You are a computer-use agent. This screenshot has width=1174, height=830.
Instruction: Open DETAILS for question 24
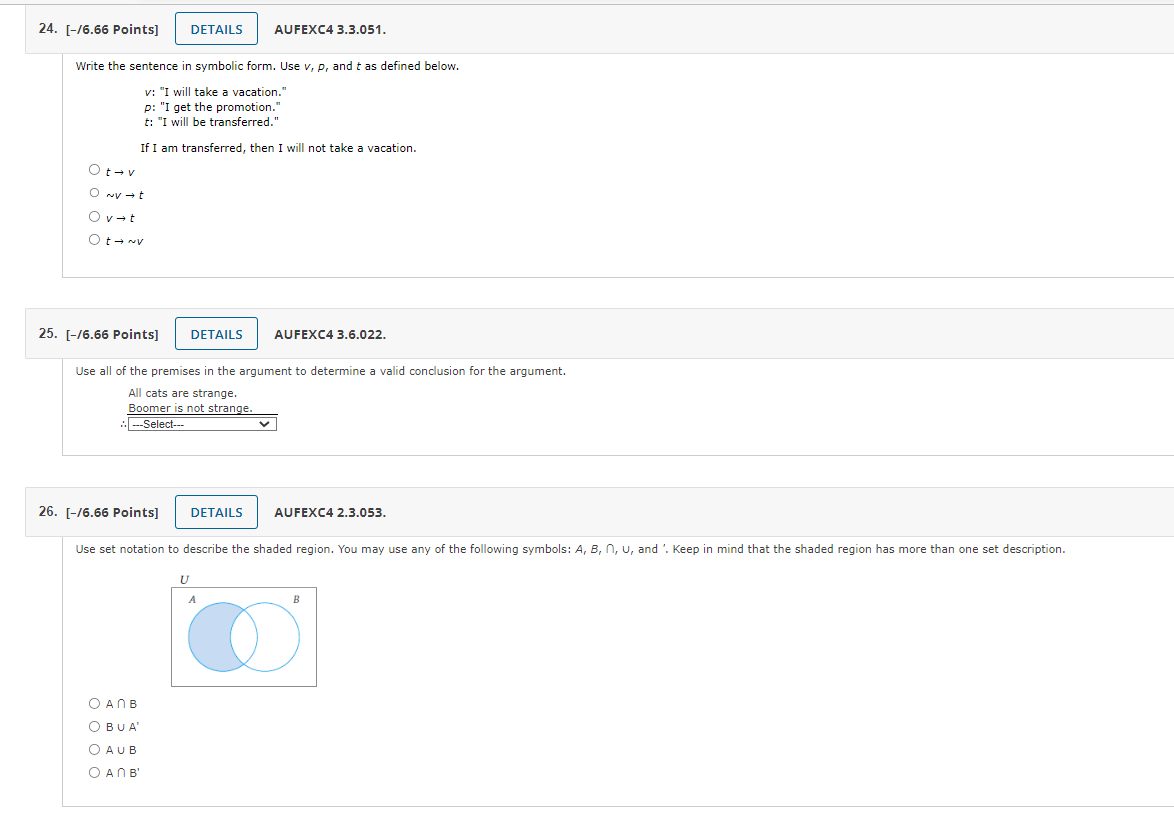click(216, 28)
